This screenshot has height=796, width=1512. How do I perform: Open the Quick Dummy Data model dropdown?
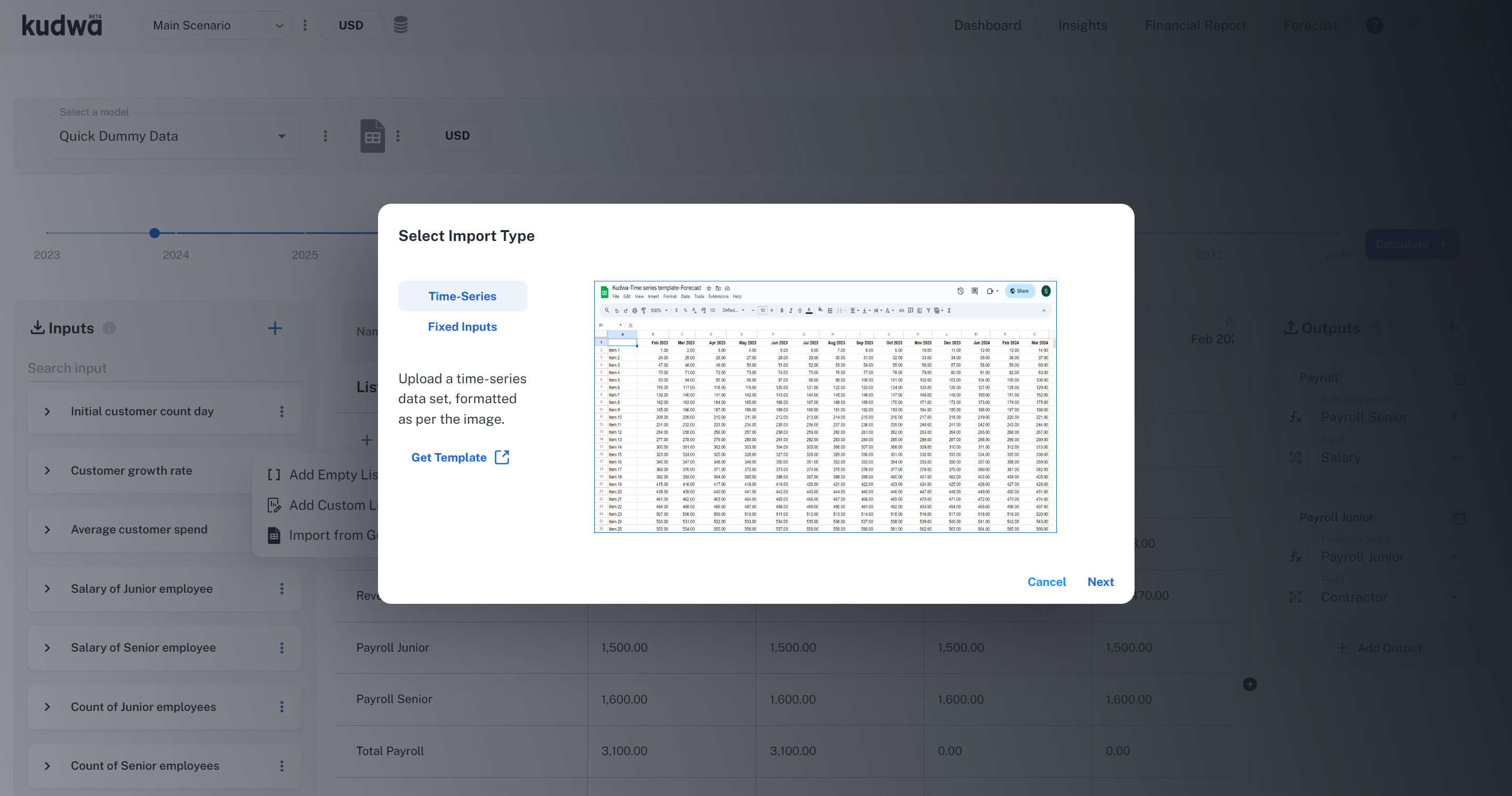(173, 136)
